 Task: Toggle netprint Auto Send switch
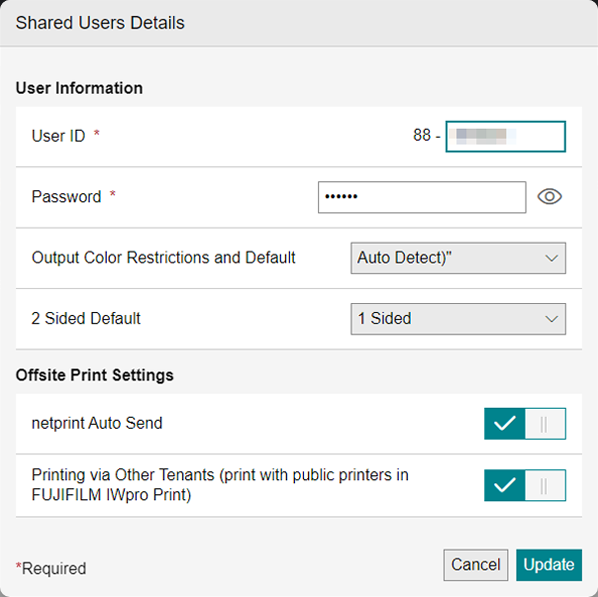click(525, 423)
